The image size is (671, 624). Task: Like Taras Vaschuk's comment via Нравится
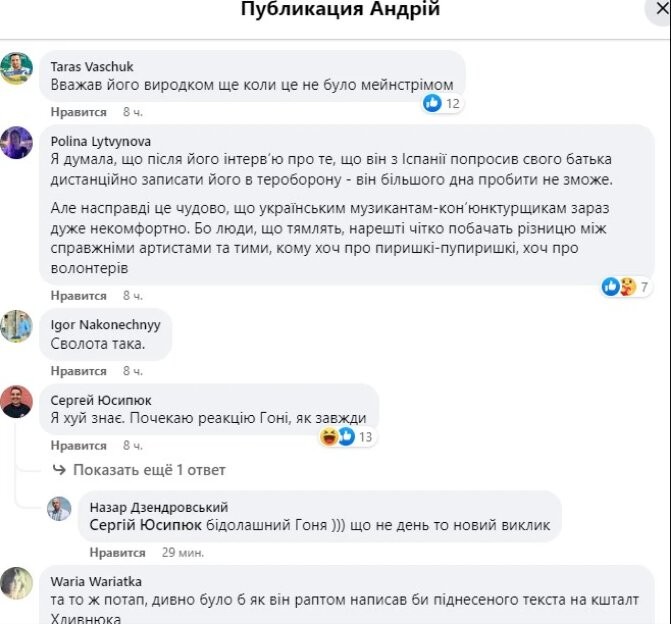pyautogui.click(x=79, y=112)
